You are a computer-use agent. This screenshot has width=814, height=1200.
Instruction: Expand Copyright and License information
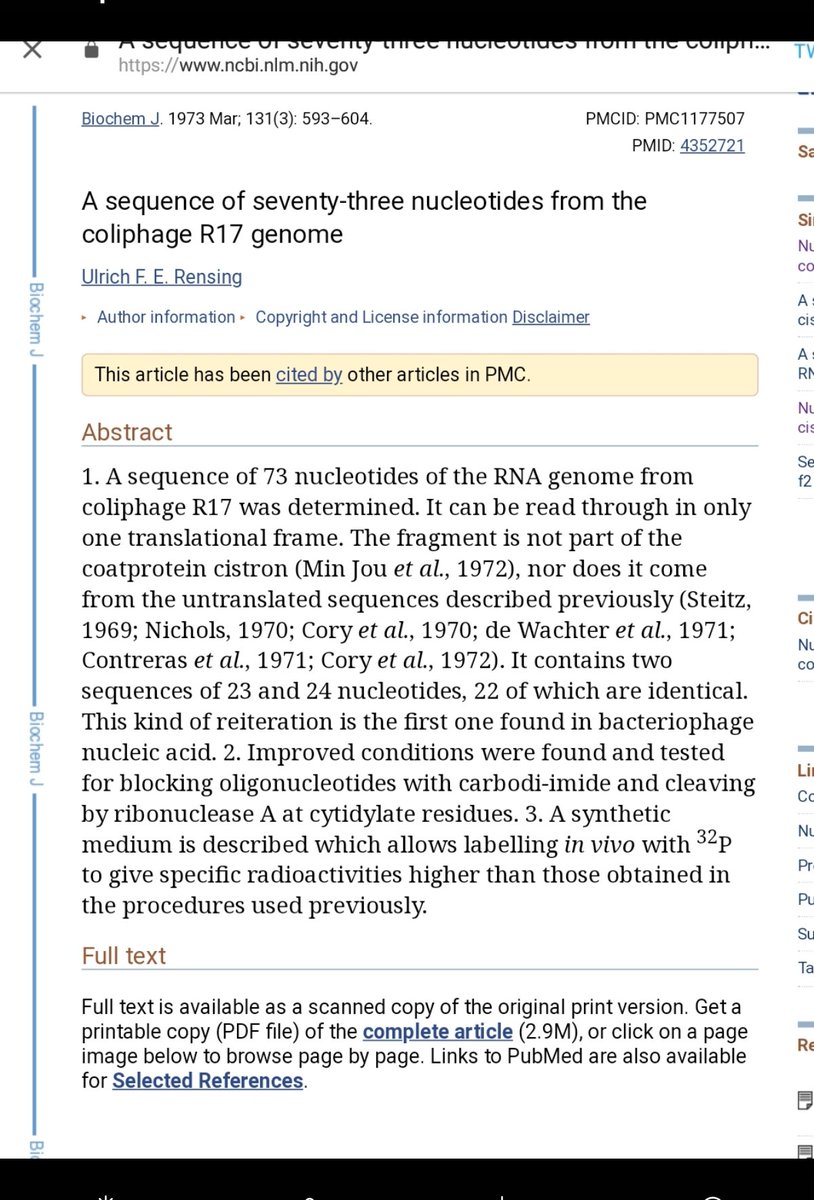[x=380, y=317]
